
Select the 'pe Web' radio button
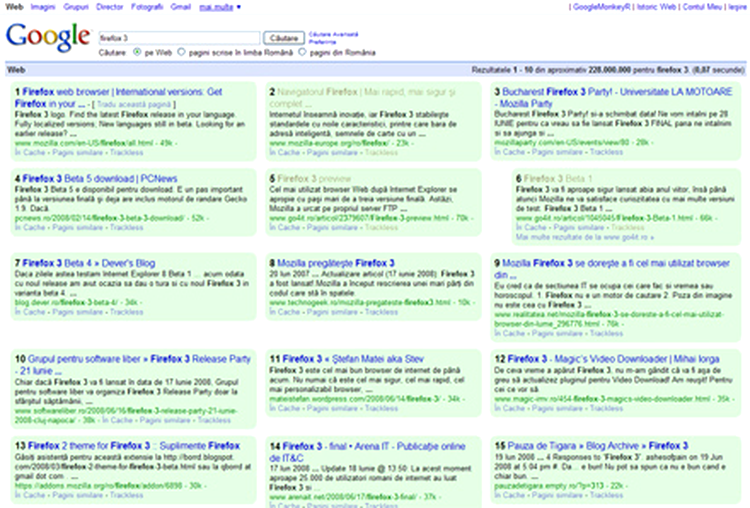pyautogui.click(x=137, y=52)
